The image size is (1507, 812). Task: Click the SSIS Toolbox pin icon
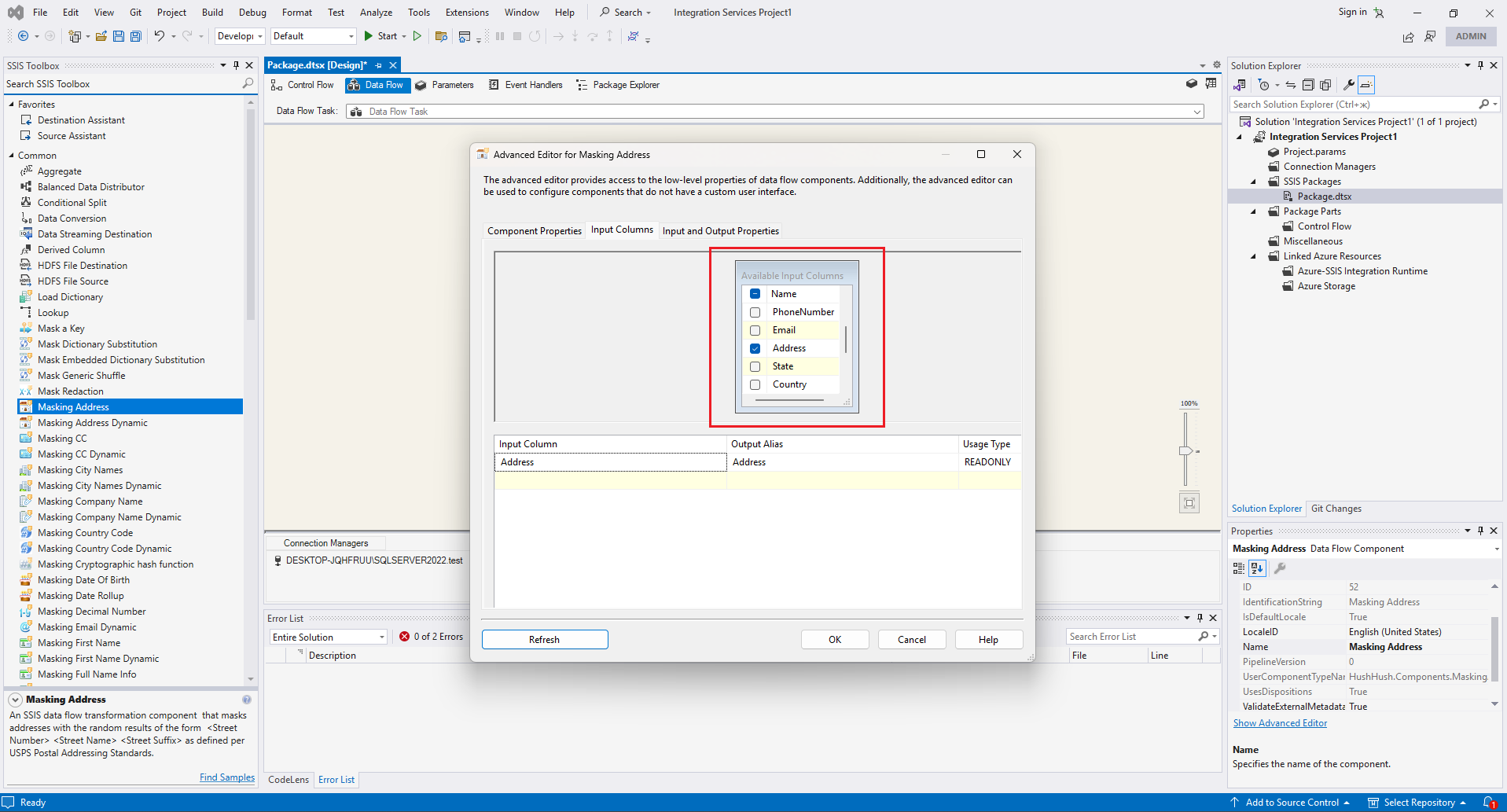click(x=236, y=65)
